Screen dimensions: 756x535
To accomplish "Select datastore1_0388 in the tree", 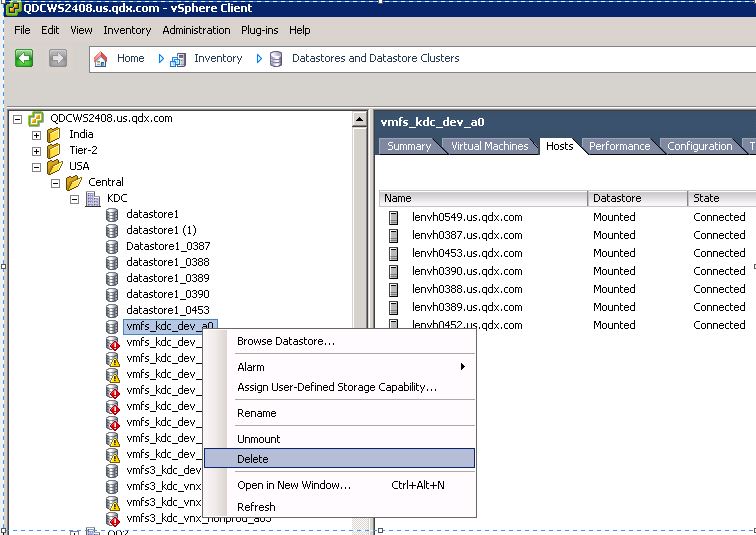I will pos(168,262).
